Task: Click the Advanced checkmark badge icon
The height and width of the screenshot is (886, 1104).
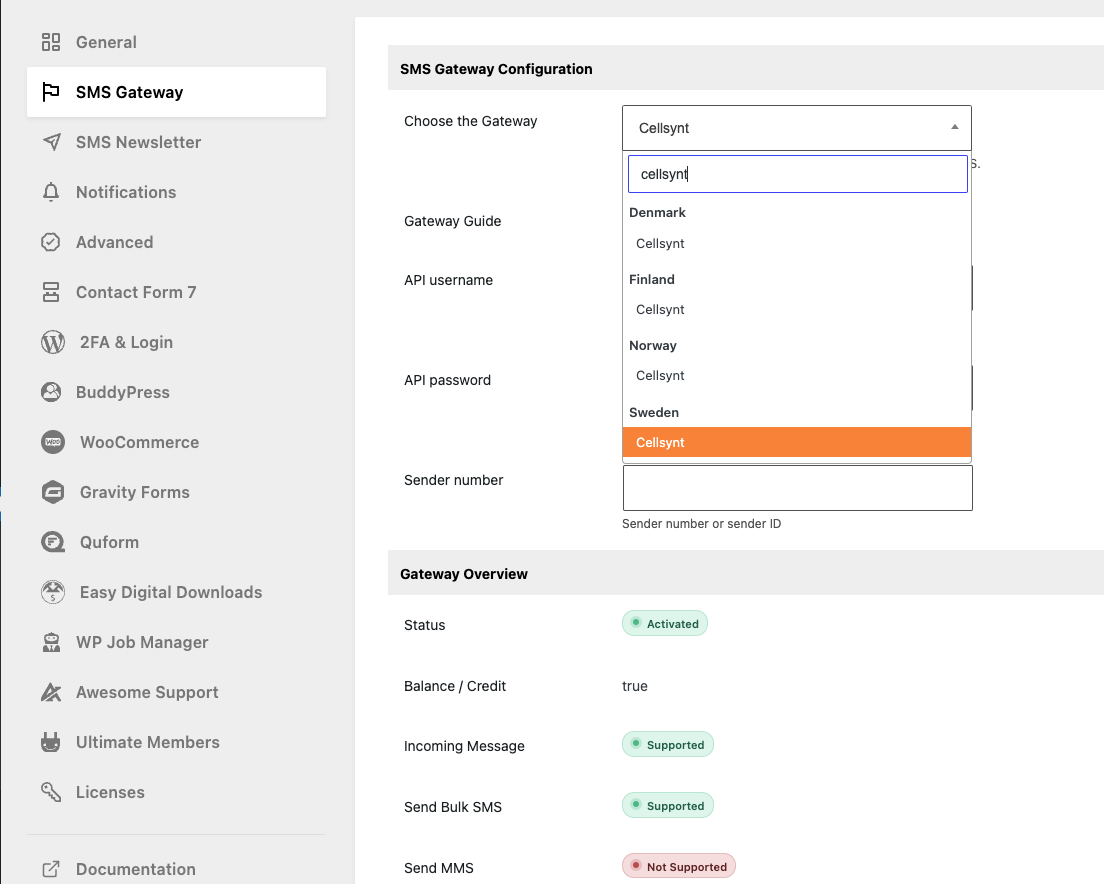Action: click(51, 242)
